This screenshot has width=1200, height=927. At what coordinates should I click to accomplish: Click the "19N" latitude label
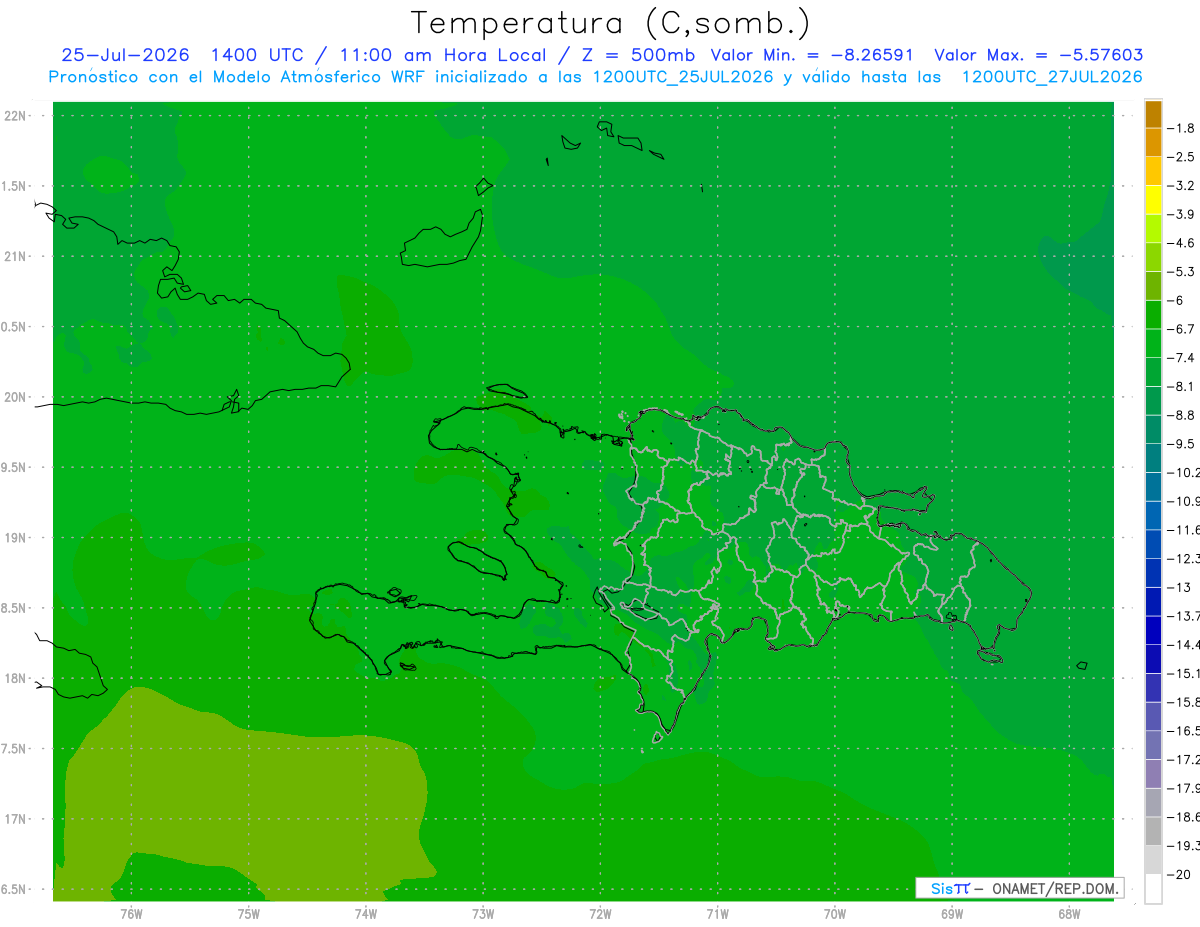[x=15, y=538]
